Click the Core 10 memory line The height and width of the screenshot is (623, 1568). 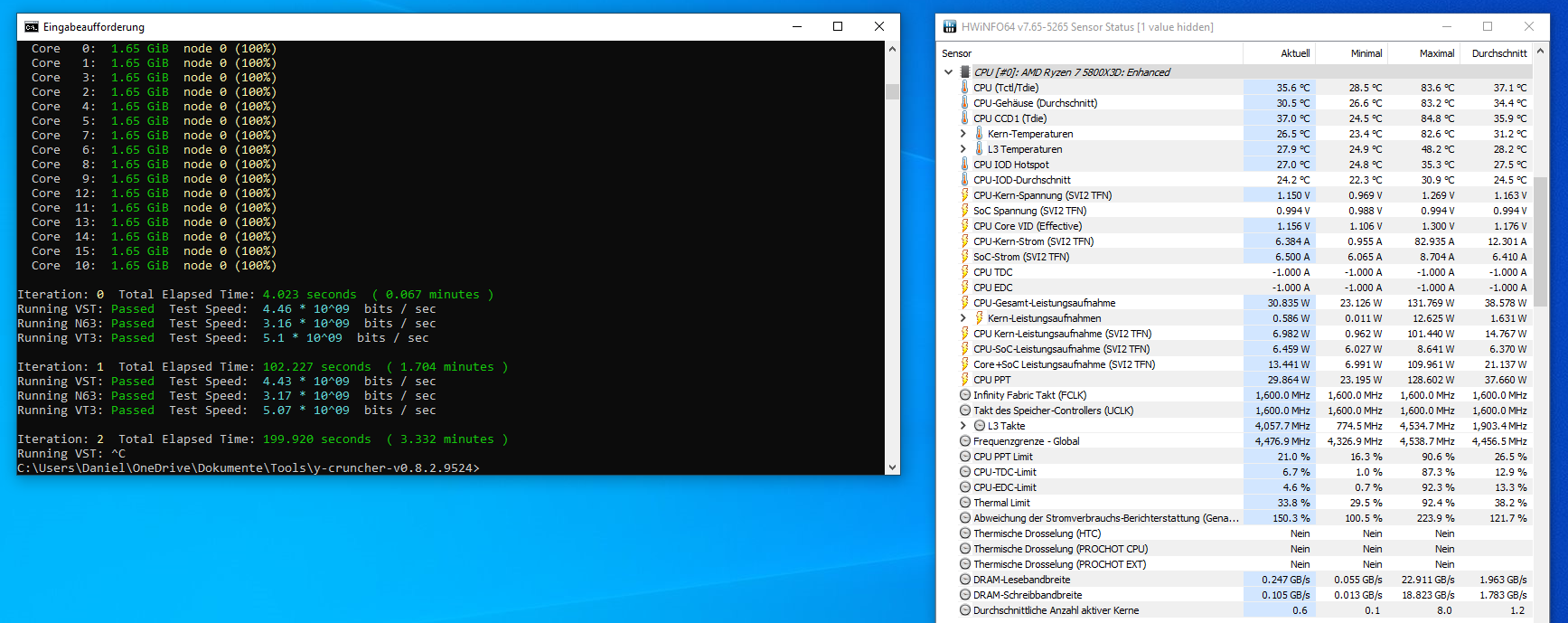[x=154, y=266]
